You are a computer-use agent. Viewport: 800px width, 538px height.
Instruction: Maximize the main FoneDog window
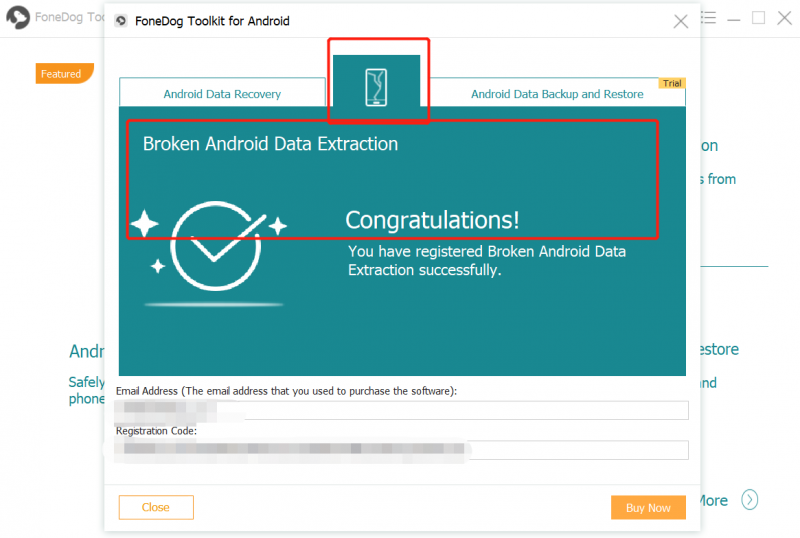[x=759, y=18]
